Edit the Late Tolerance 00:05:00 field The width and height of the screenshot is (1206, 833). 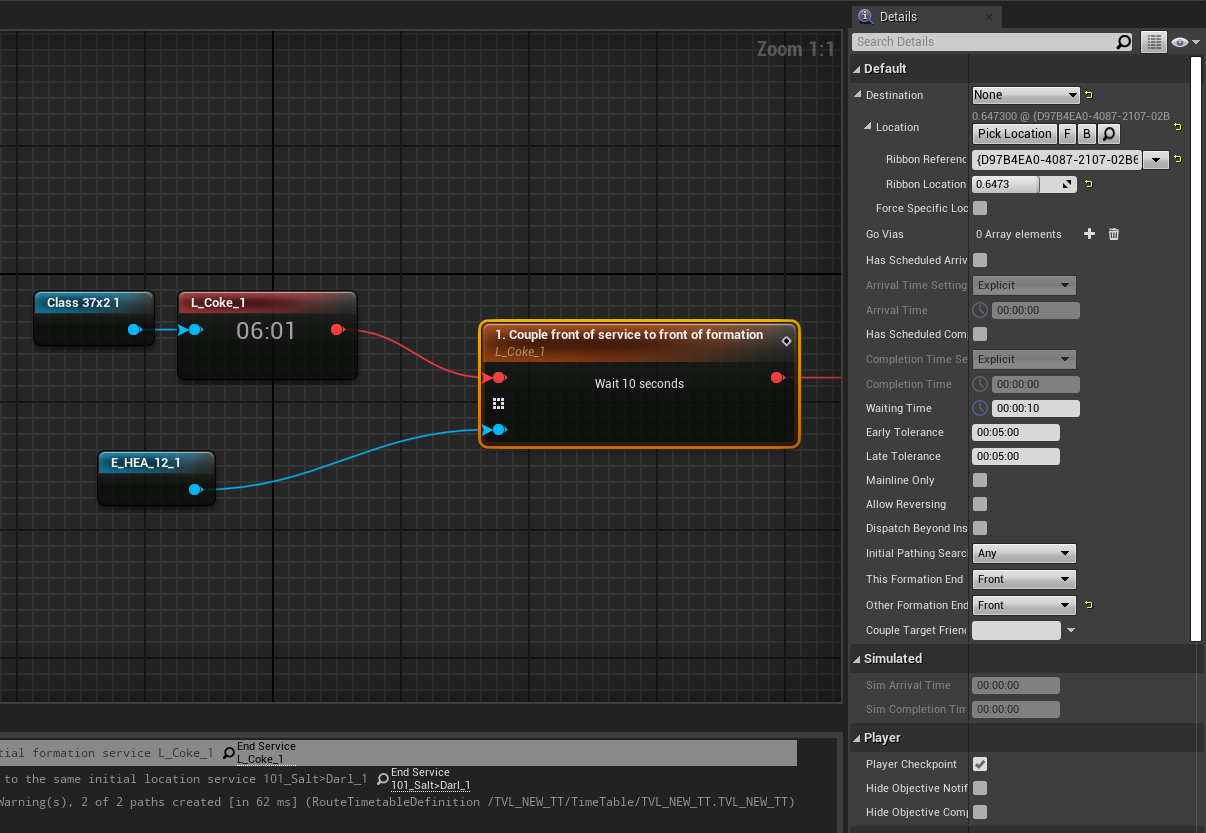point(1016,456)
